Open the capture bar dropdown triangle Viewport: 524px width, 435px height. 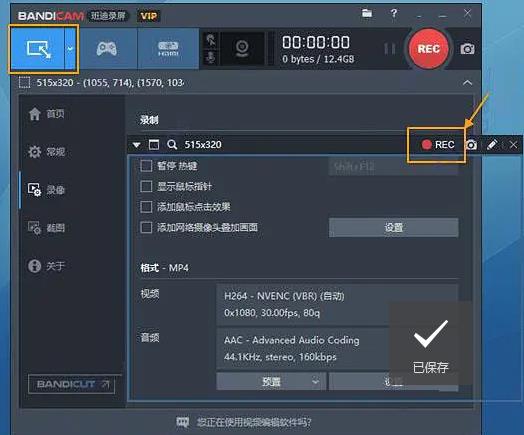click(136, 145)
